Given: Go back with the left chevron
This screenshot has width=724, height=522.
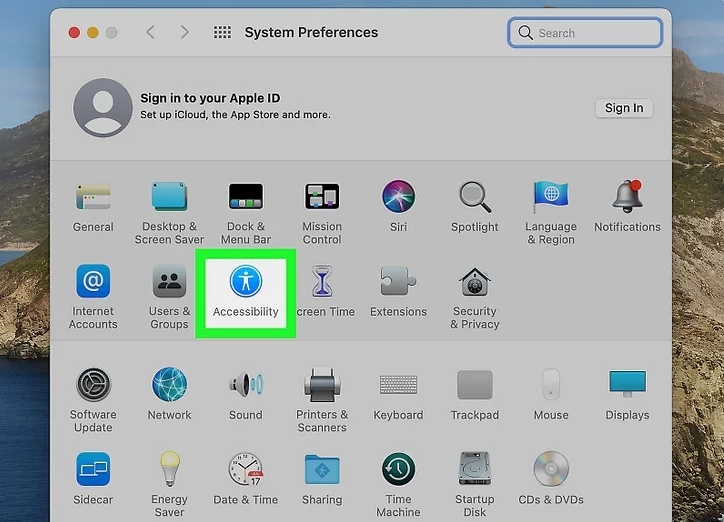Looking at the screenshot, I should [x=150, y=32].
